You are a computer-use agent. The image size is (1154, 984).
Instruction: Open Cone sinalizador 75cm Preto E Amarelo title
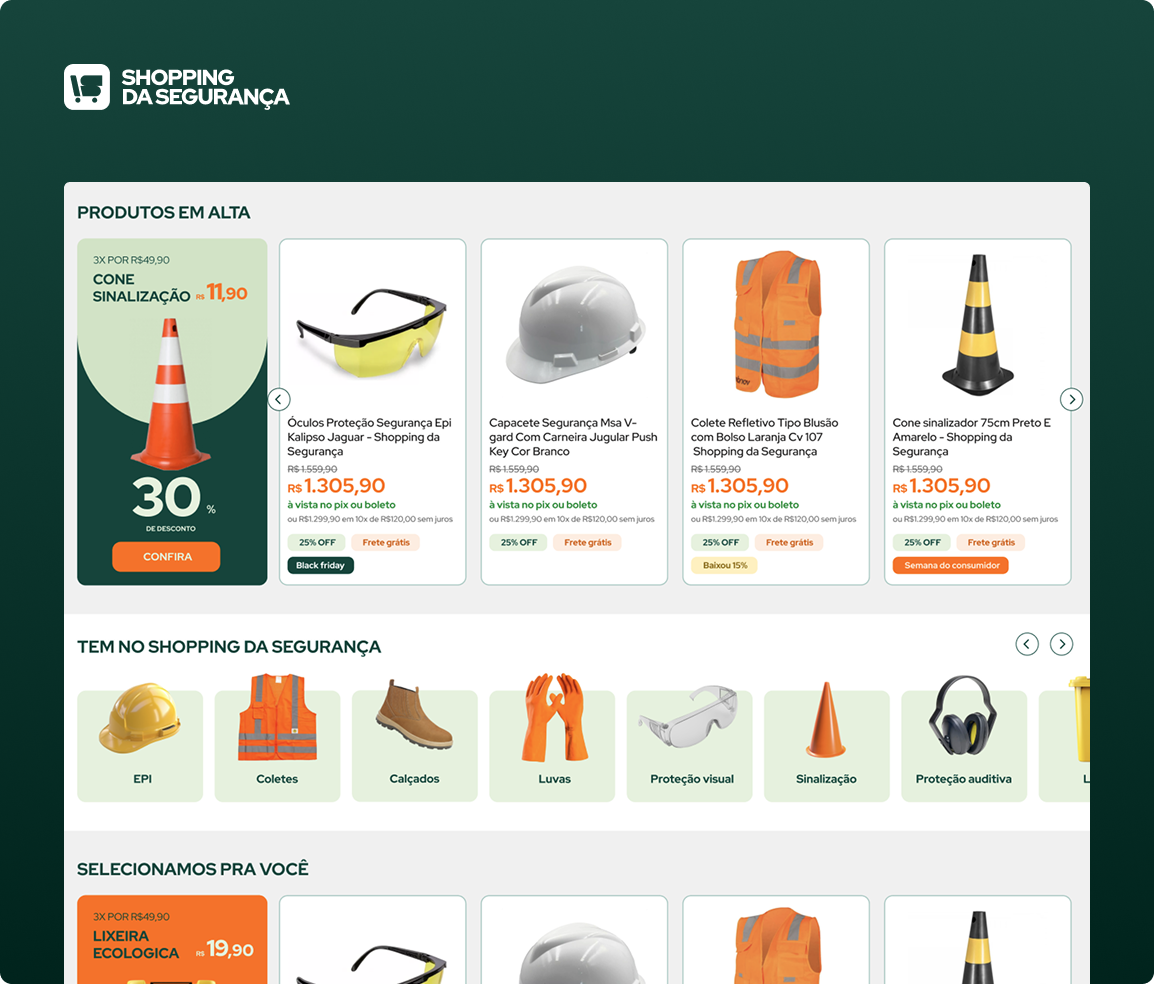pos(971,437)
